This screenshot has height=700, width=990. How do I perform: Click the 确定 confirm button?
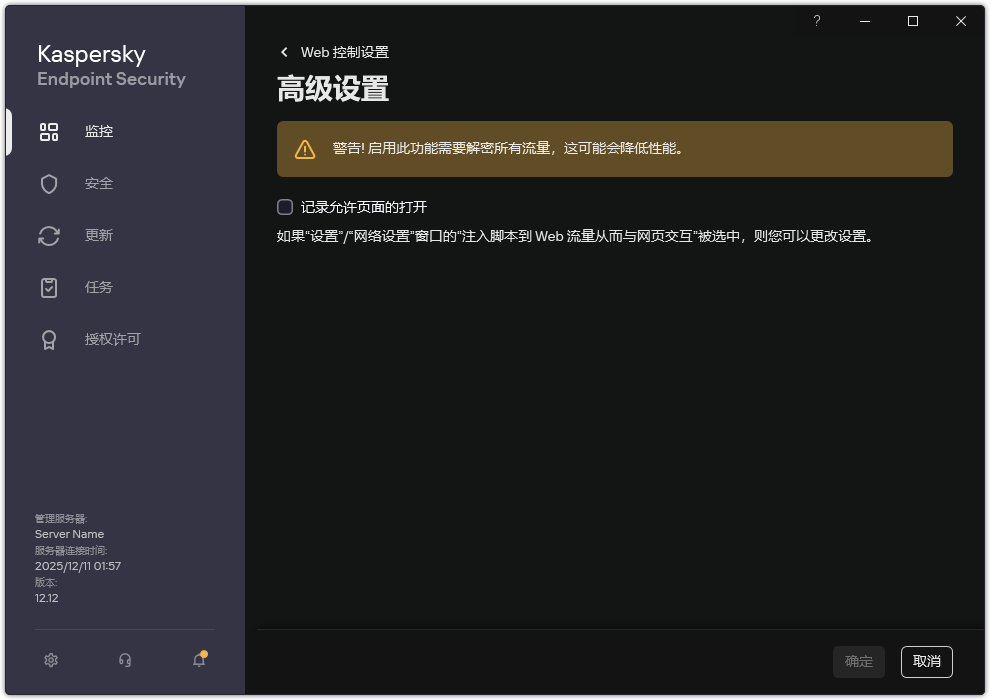coord(858,661)
